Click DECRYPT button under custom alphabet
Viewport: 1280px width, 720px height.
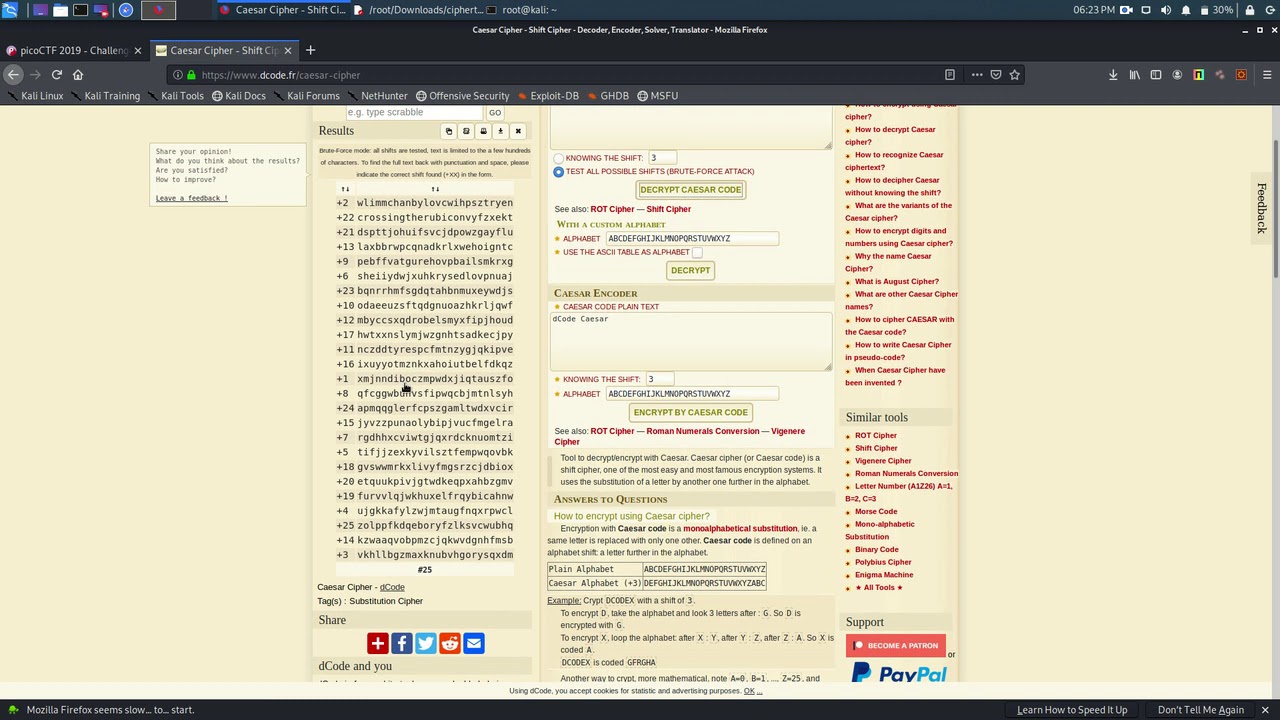690,270
